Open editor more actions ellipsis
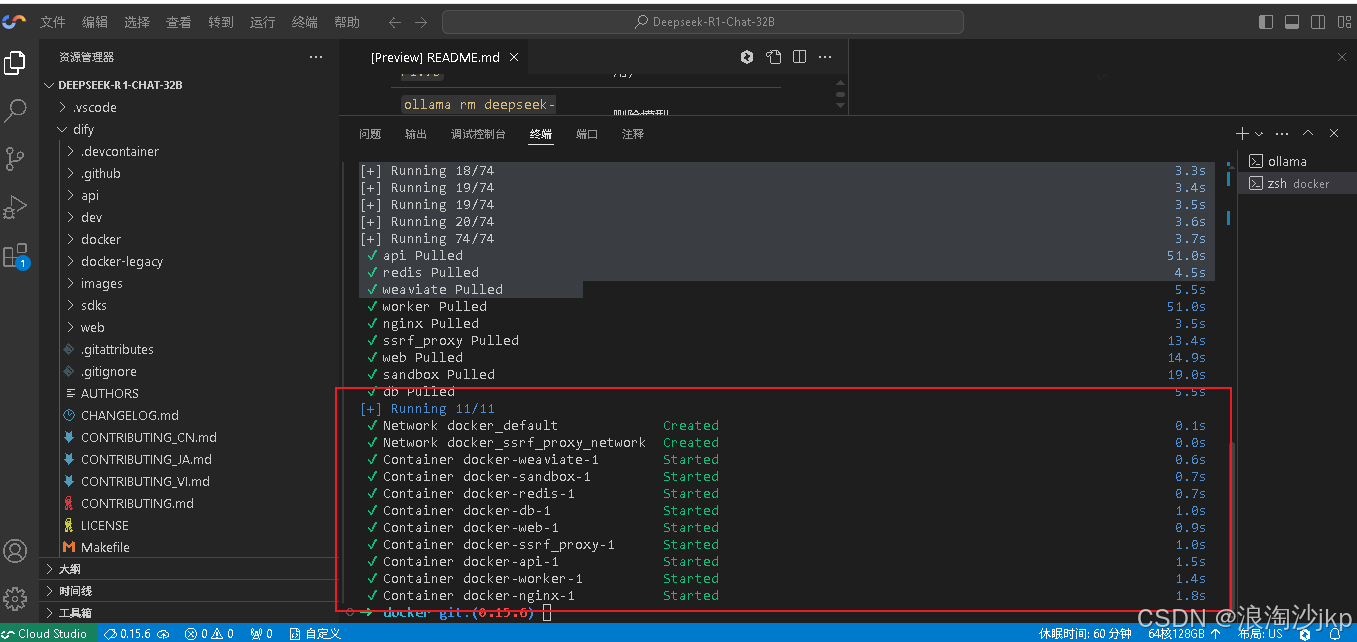Image resolution: width=1357 pixels, height=642 pixels. (825, 57)
